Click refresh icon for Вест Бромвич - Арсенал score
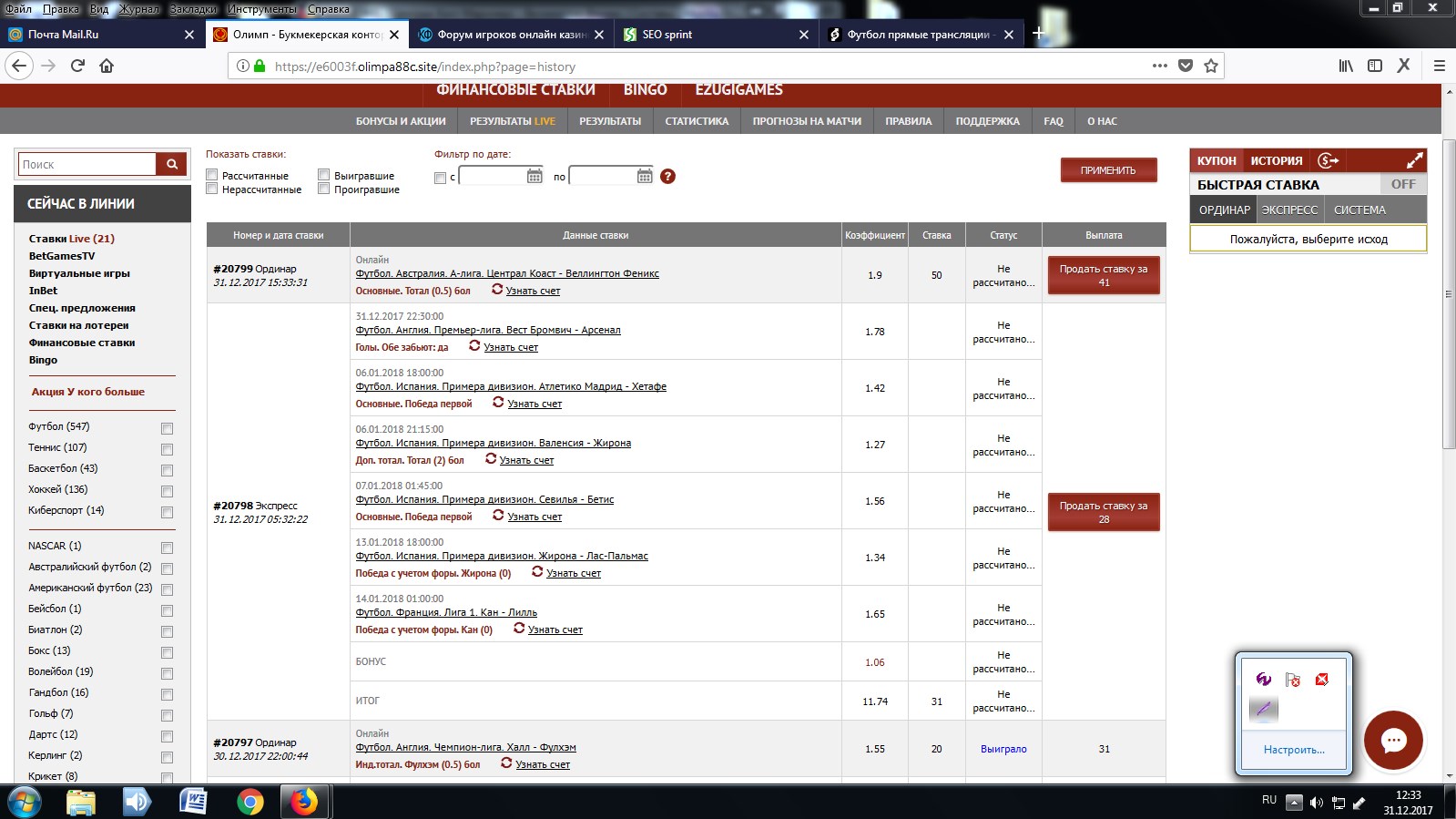Image resolution: width=1456 pixels, height=819 pixels. (474, 345)
